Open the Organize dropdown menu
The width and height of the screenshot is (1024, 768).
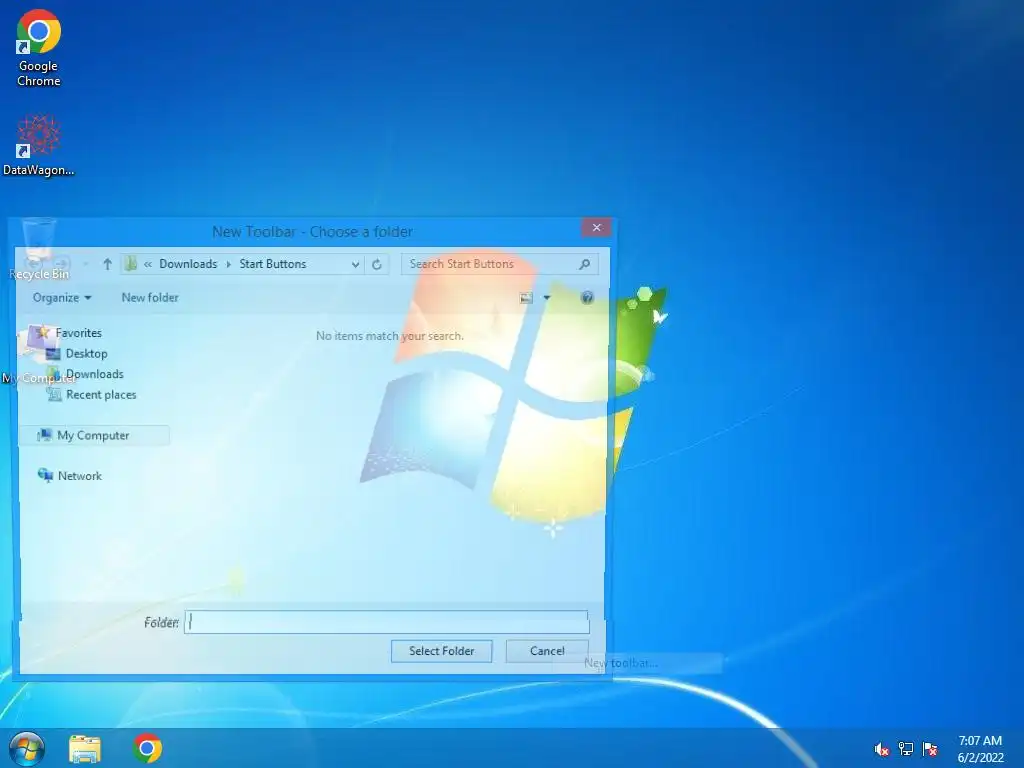(62, 298)
